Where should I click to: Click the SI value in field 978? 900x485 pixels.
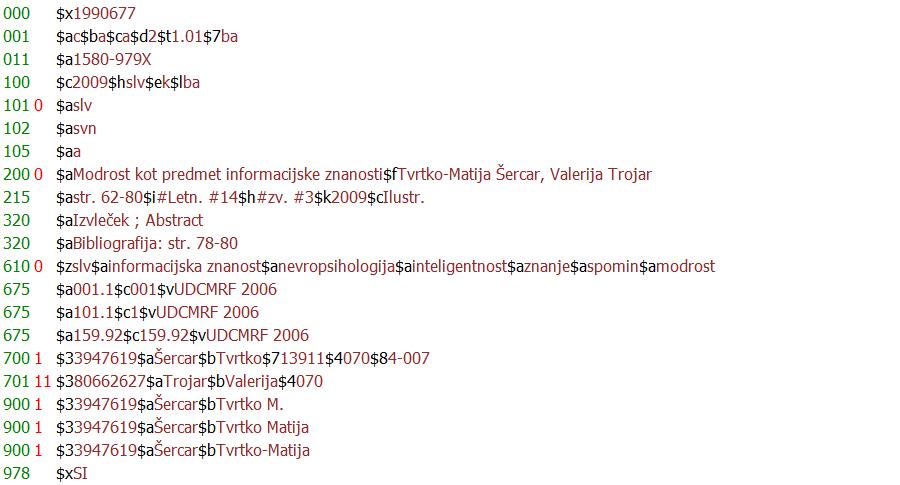[80, 473]
